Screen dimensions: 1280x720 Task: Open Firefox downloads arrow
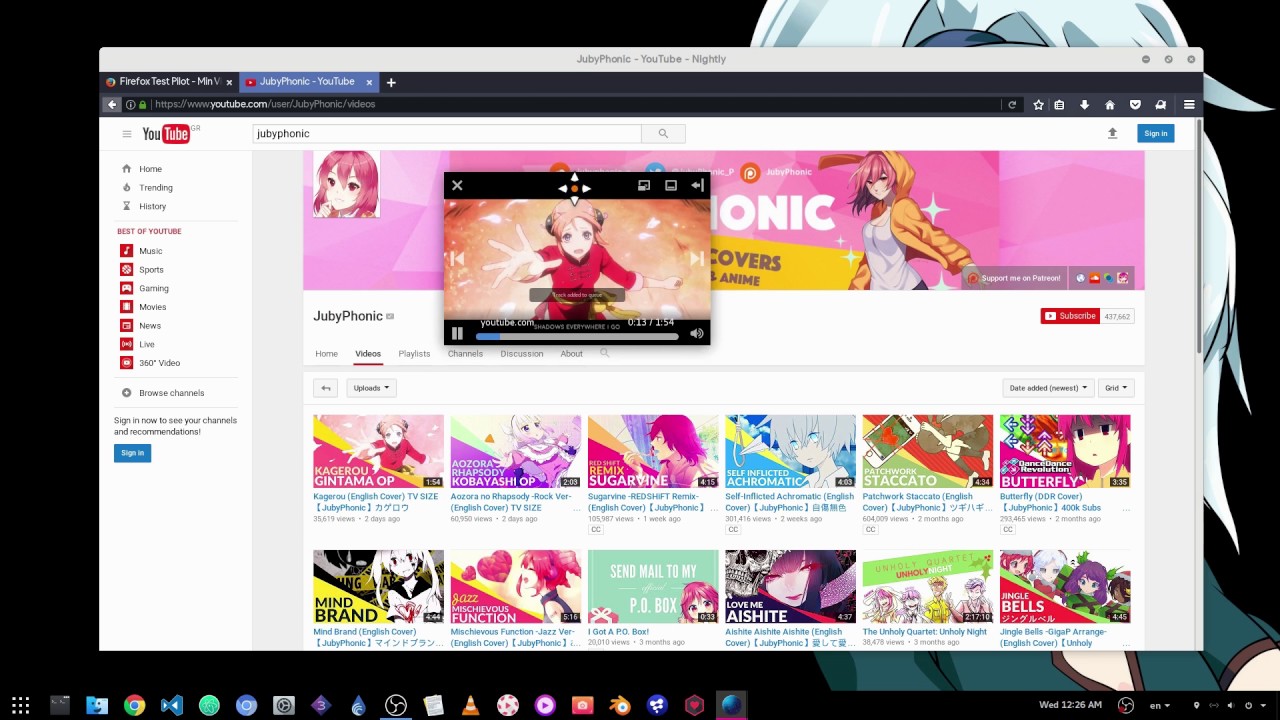(1084, 104)
